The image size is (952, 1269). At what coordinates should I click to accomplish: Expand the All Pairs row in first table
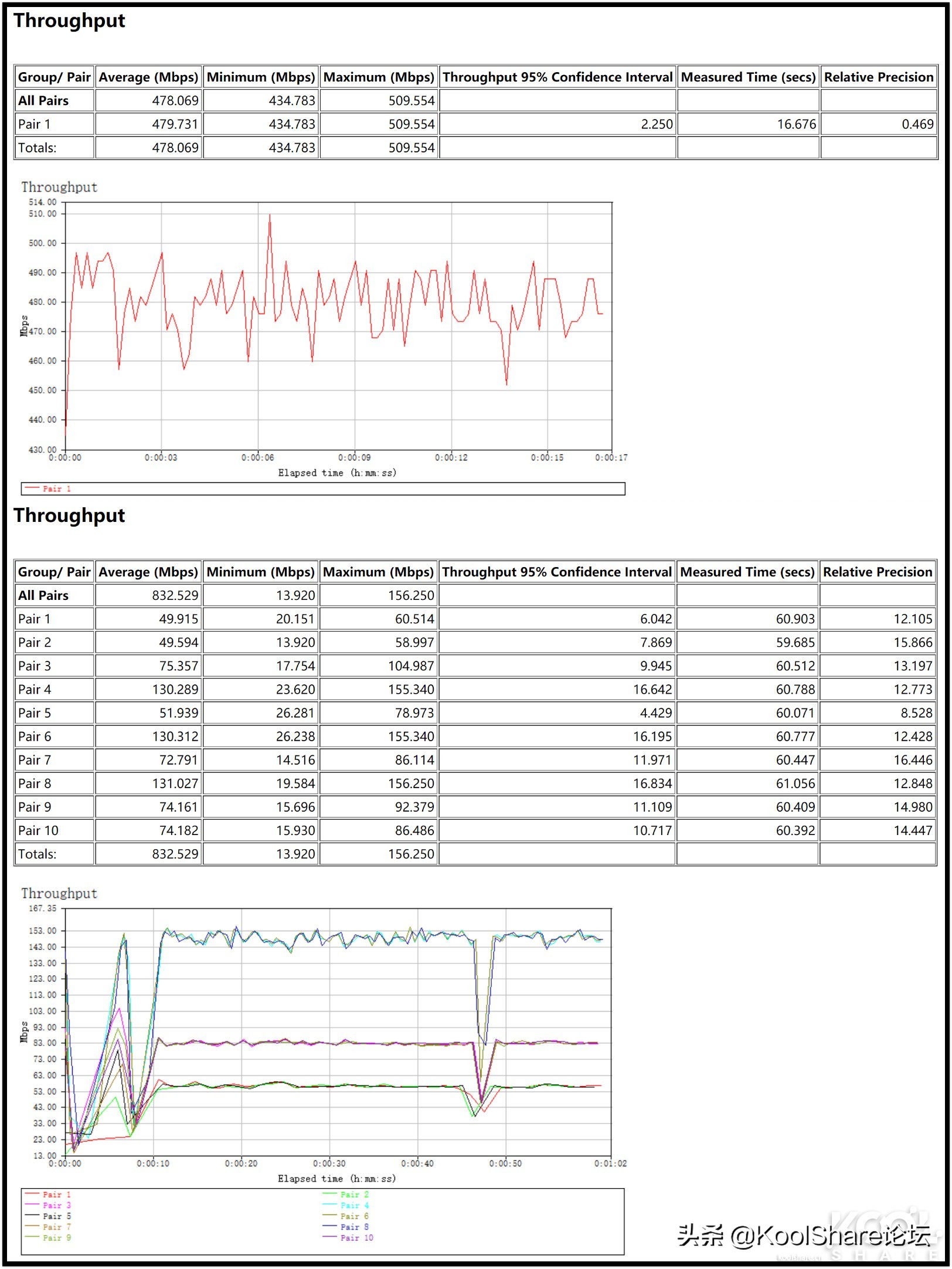point(43,100)
